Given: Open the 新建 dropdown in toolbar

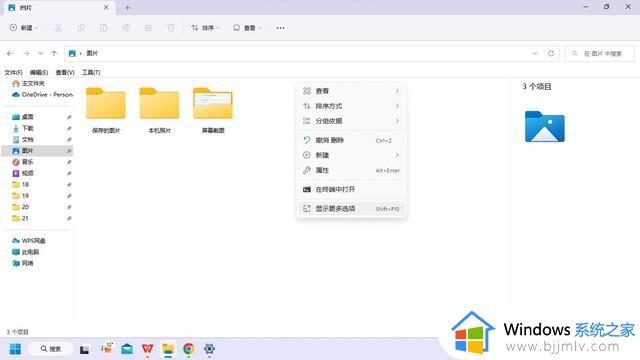Looking at the screenshot, I should click(24, 28).
